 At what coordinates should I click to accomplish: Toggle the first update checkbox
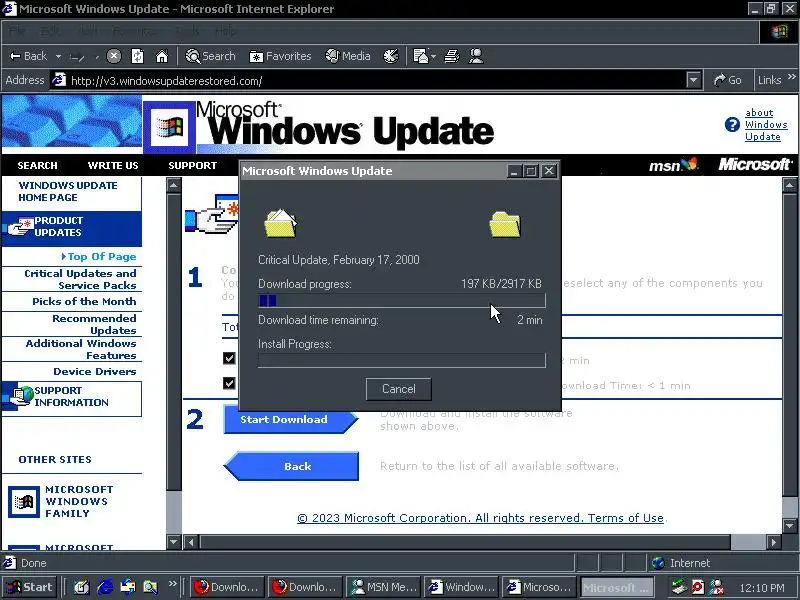(229, 358)
